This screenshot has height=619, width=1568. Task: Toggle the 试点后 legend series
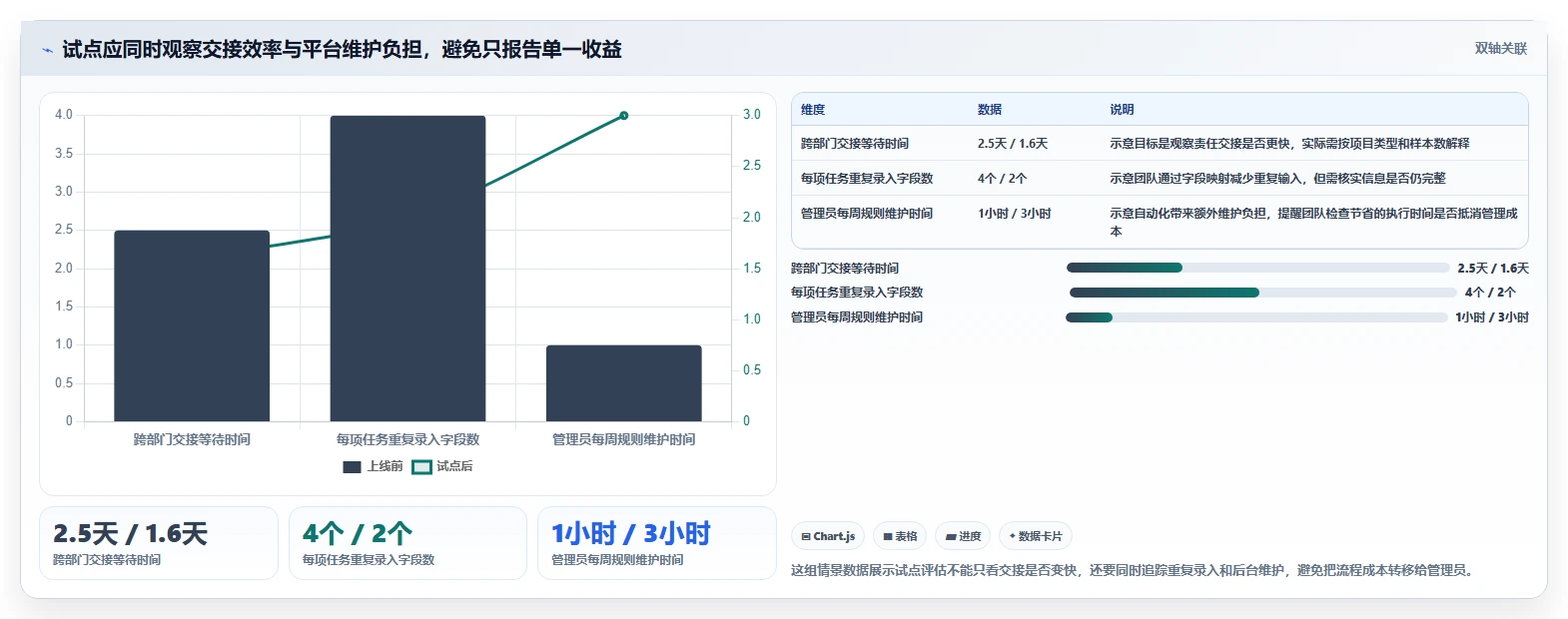click(x=442, y=466)
